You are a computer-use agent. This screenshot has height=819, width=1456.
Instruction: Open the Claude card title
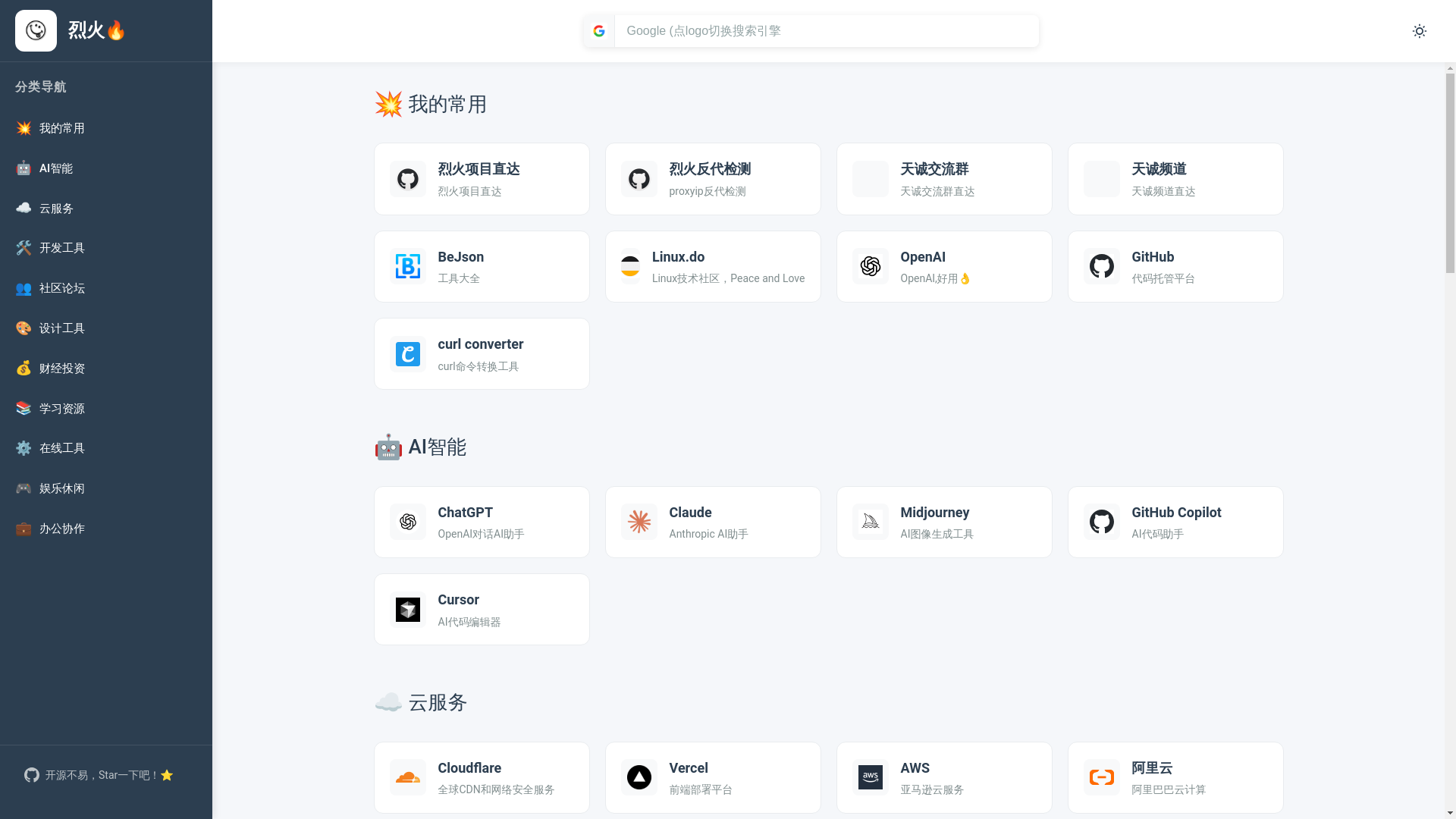coord(690,513)
